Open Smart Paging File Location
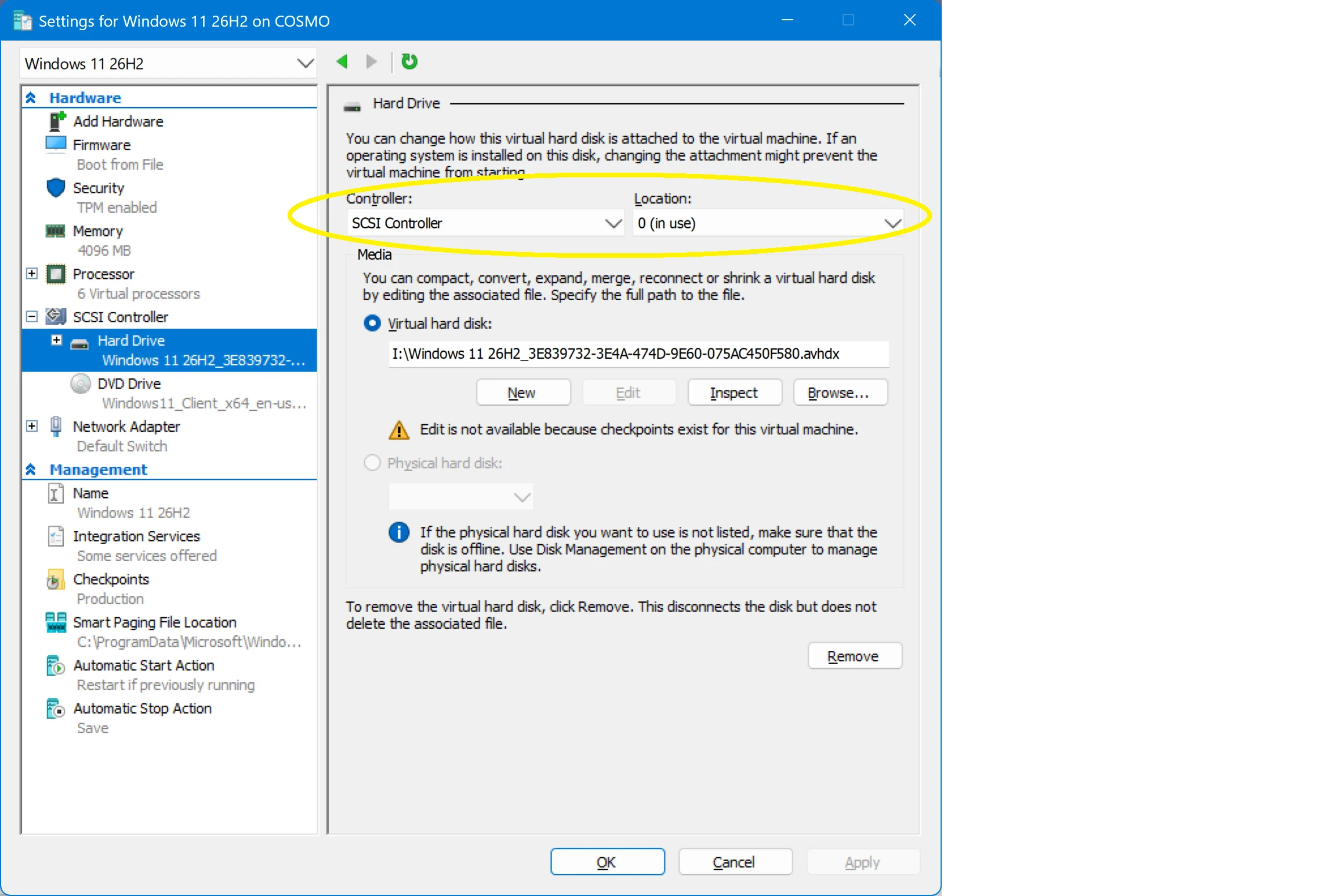 coord(154,622)
